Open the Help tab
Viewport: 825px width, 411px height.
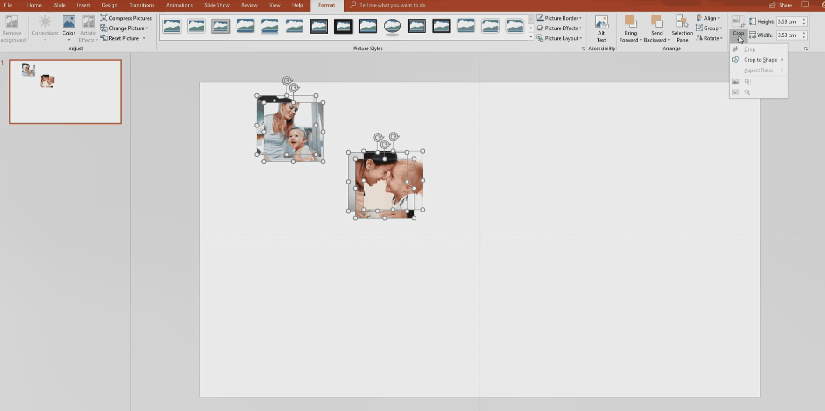(x=297, y=5)
